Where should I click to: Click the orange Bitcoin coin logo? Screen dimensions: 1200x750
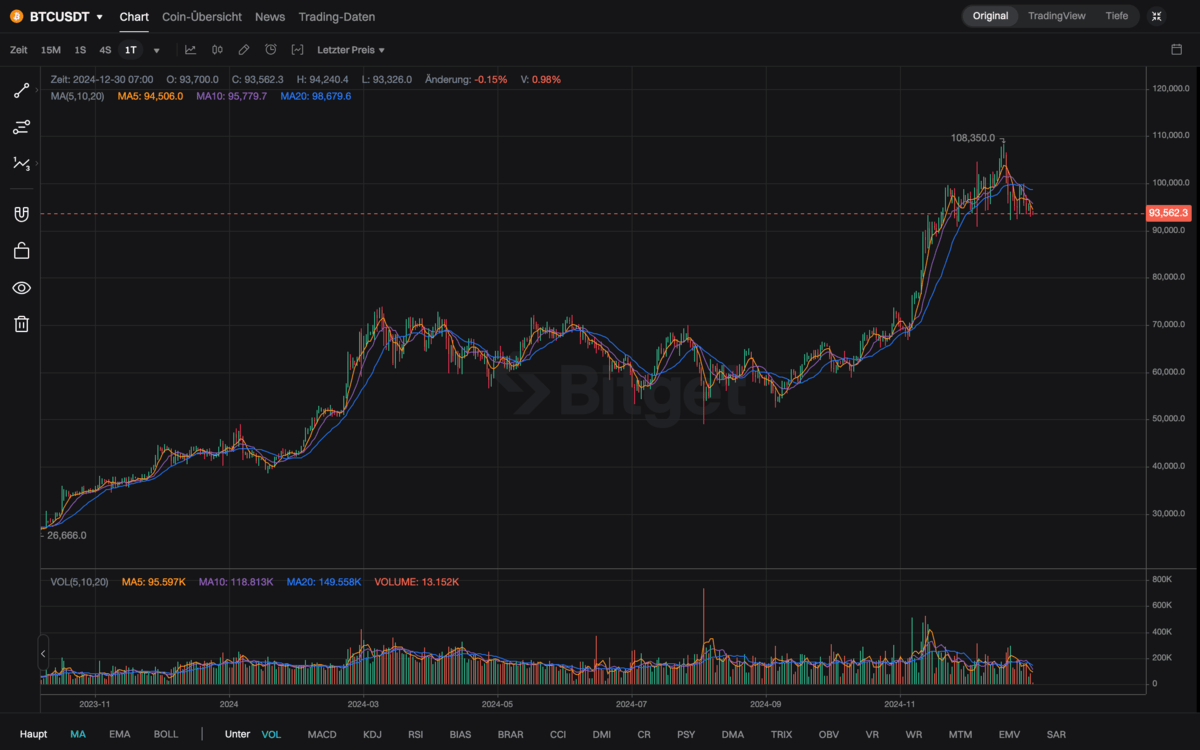tap(16, 17)
